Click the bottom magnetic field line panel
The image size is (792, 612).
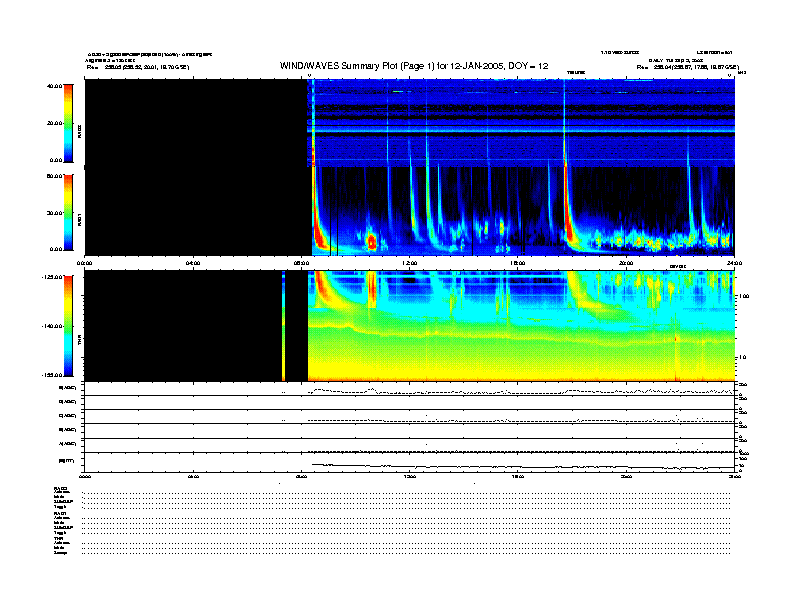point(409,462)
